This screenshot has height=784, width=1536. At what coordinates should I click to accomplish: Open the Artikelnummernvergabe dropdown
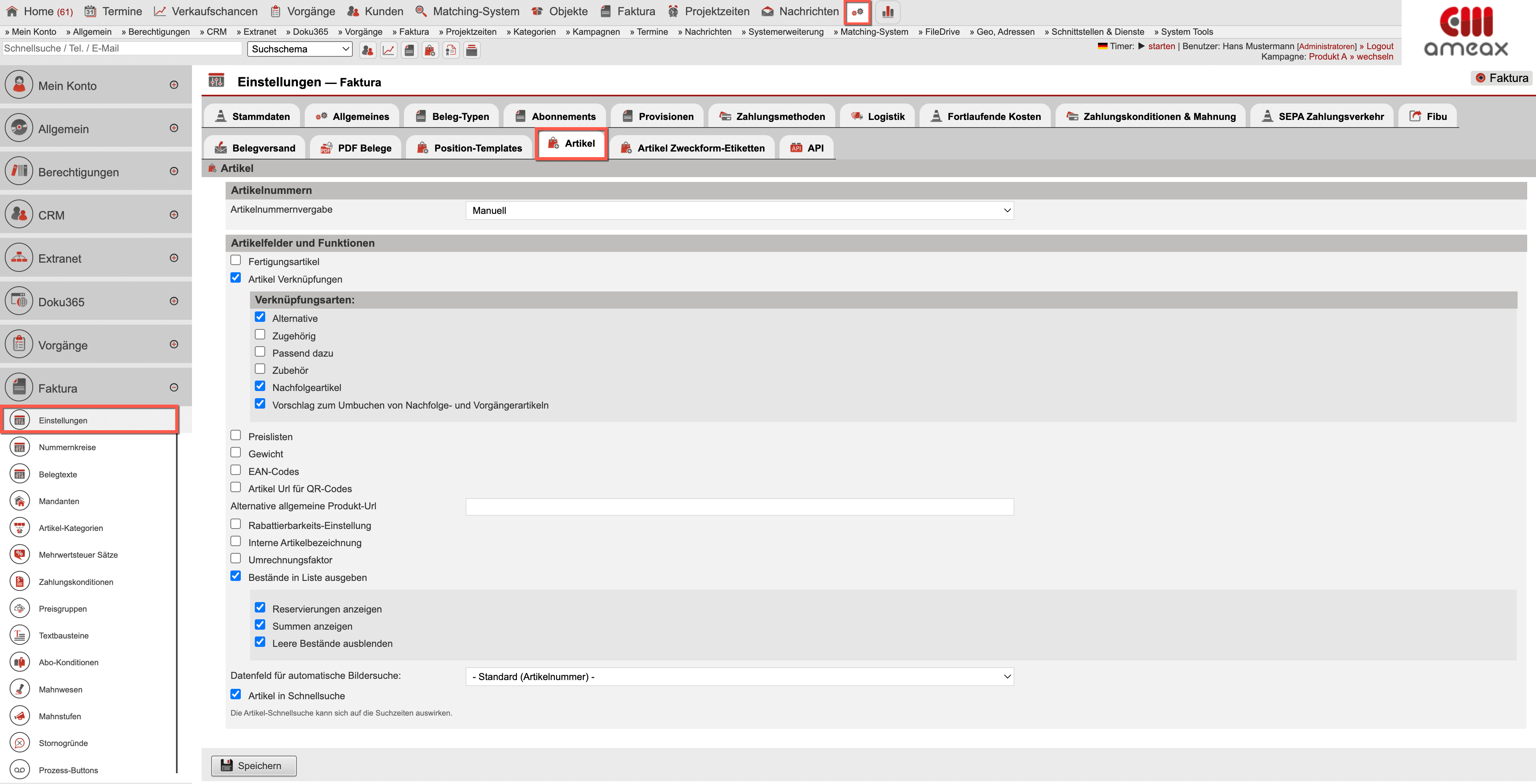click(739, 210)
